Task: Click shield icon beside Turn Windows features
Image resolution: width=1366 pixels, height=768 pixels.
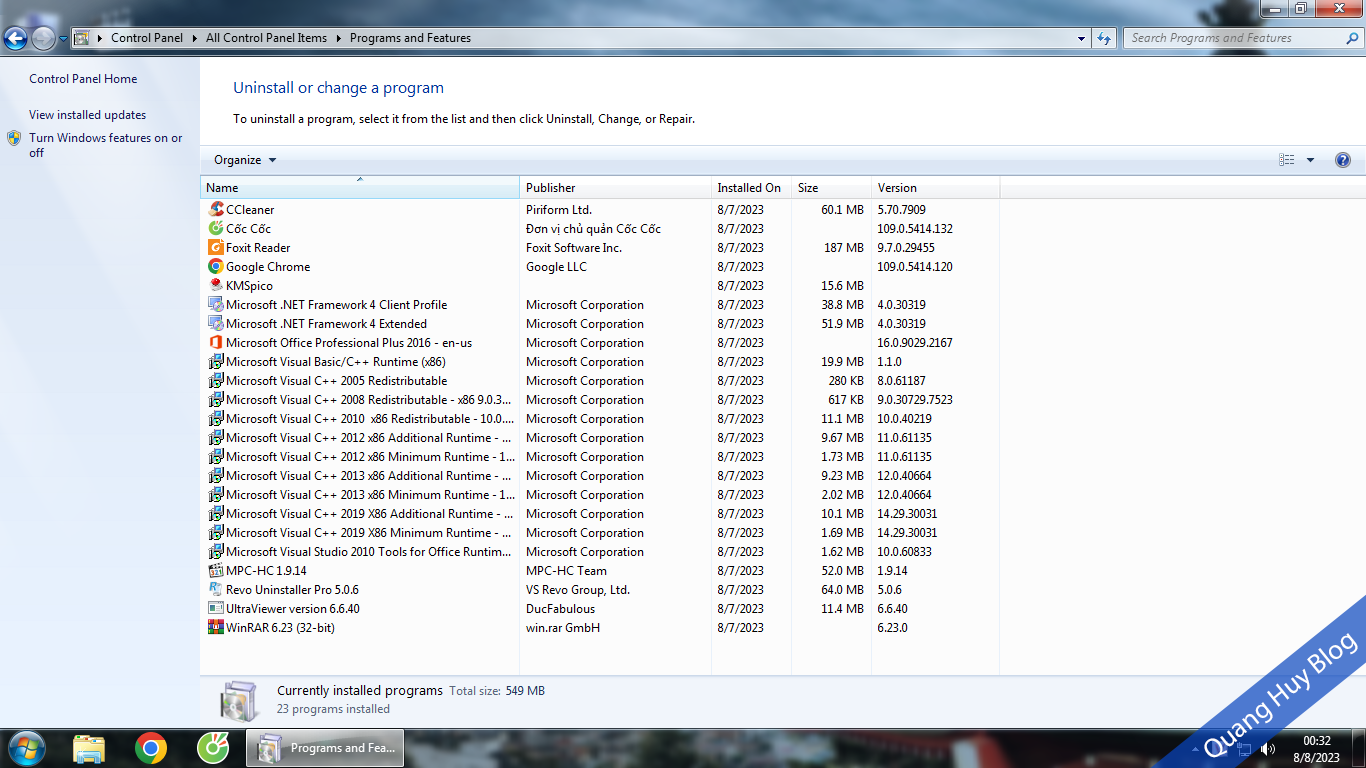Action: point(14,138)
